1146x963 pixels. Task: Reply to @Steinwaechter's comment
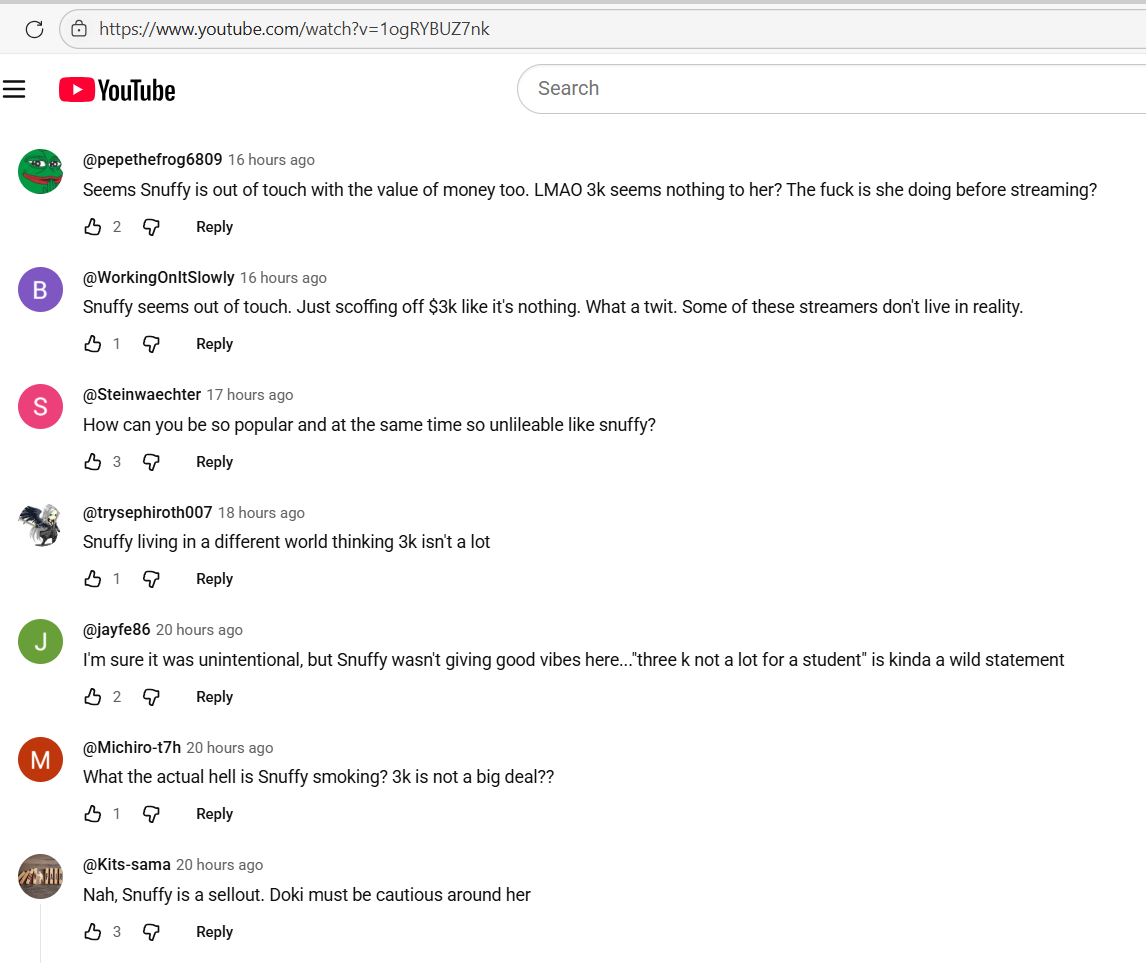tap(214, 462)
